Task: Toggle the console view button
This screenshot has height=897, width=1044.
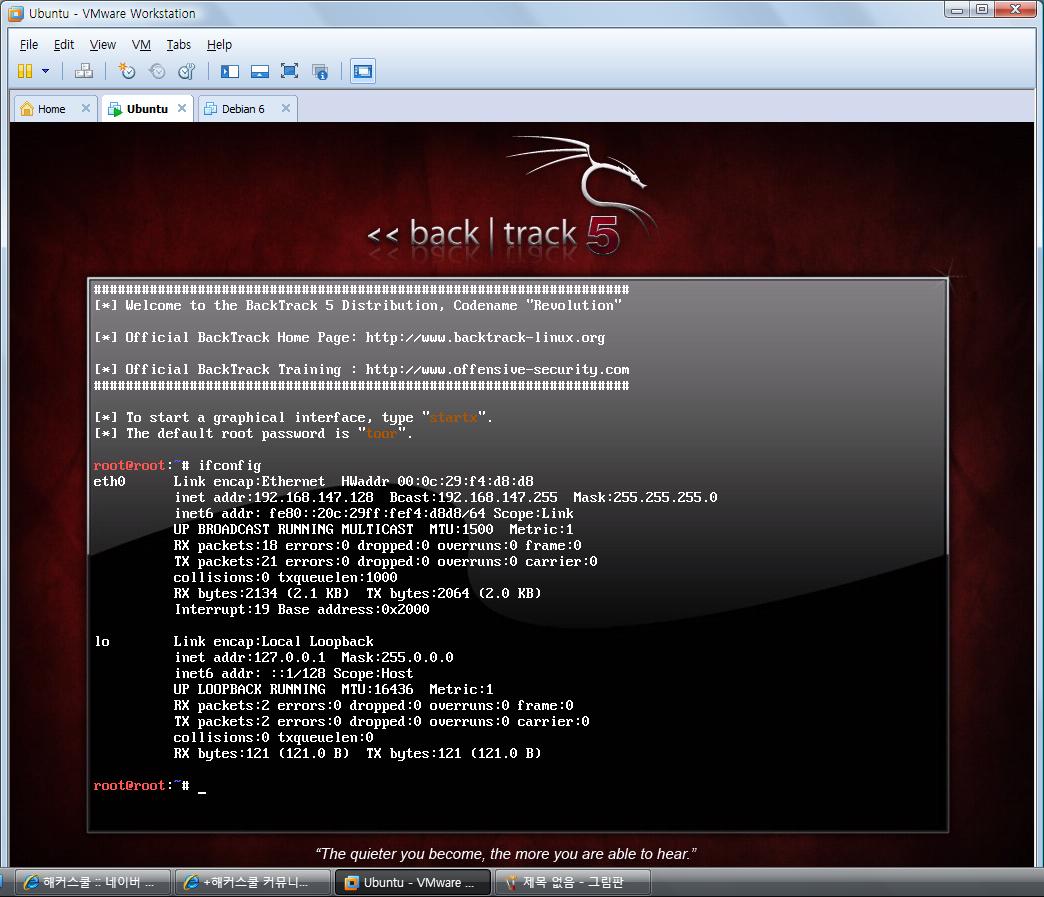Action: 363,71
